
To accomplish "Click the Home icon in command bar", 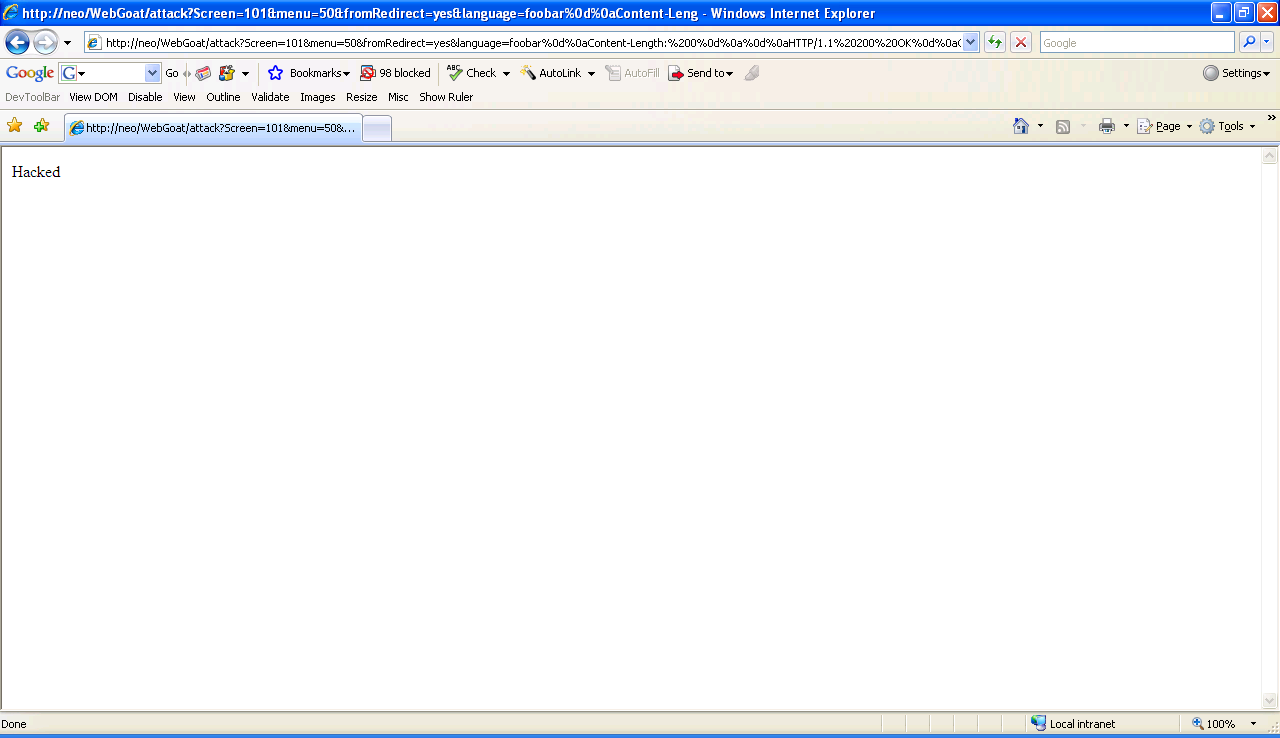I will pyautogui.click(x=1021, y=126).
